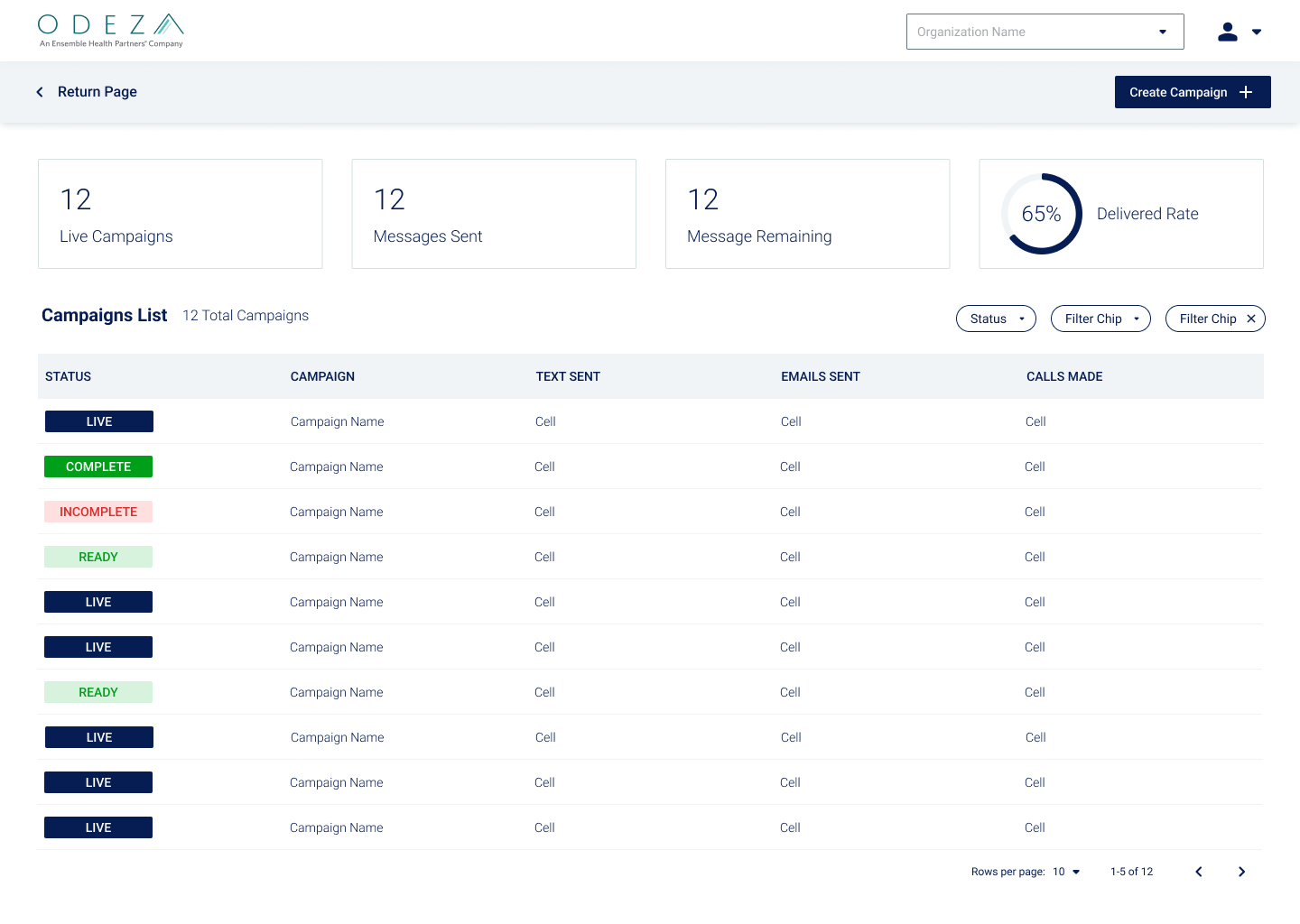Image resolution: width=1300 pixels, height=924 pixels.
Task: Click the INCOMPLETE status badge
Action: pos(98,512)
